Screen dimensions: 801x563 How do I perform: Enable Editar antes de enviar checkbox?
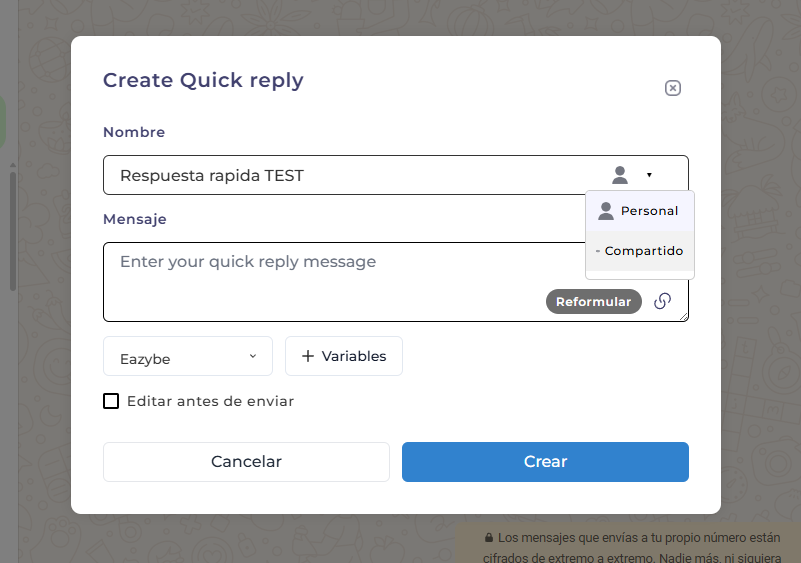(x=111, y=401)
